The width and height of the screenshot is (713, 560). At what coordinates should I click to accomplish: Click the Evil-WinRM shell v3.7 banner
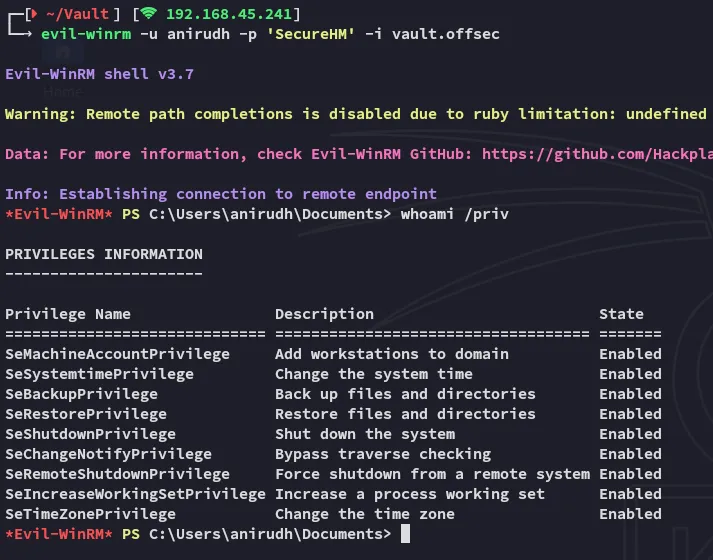tap(100, 74)
